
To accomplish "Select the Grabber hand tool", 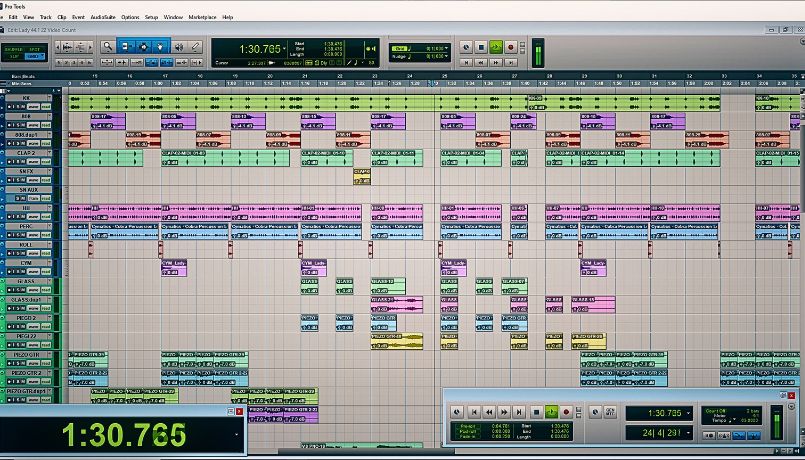I will 158,45.
